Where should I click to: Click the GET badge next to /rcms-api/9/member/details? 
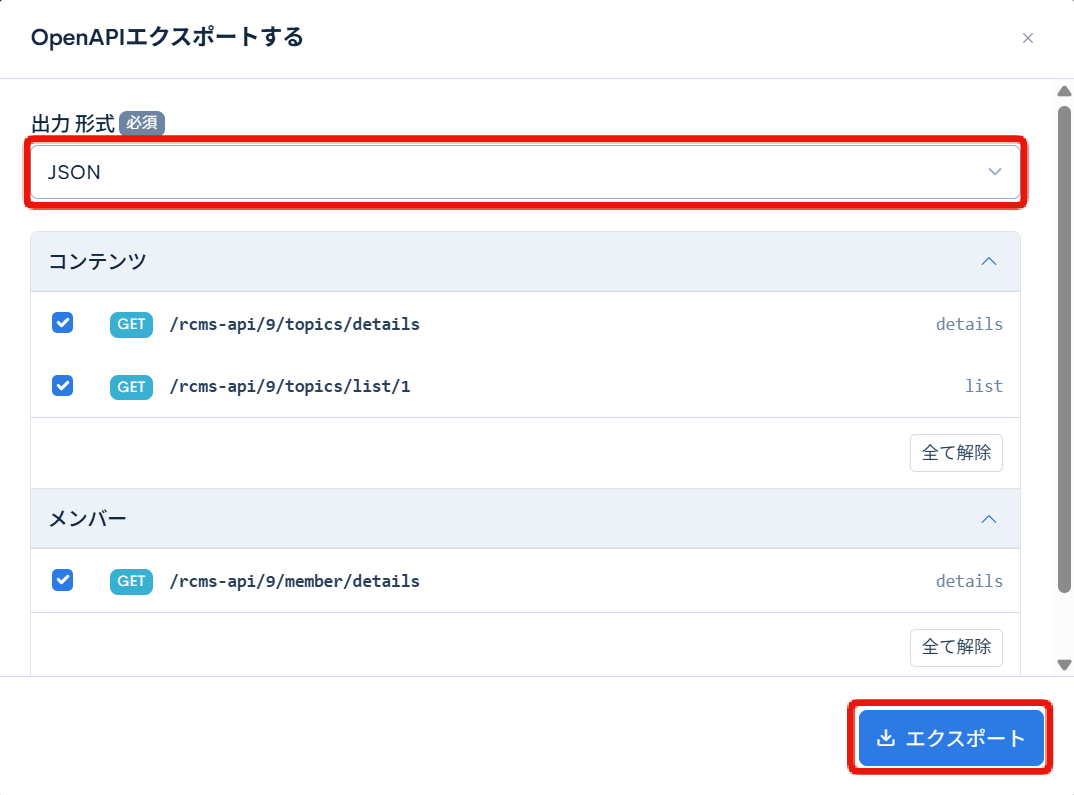[x=130, y=580]
